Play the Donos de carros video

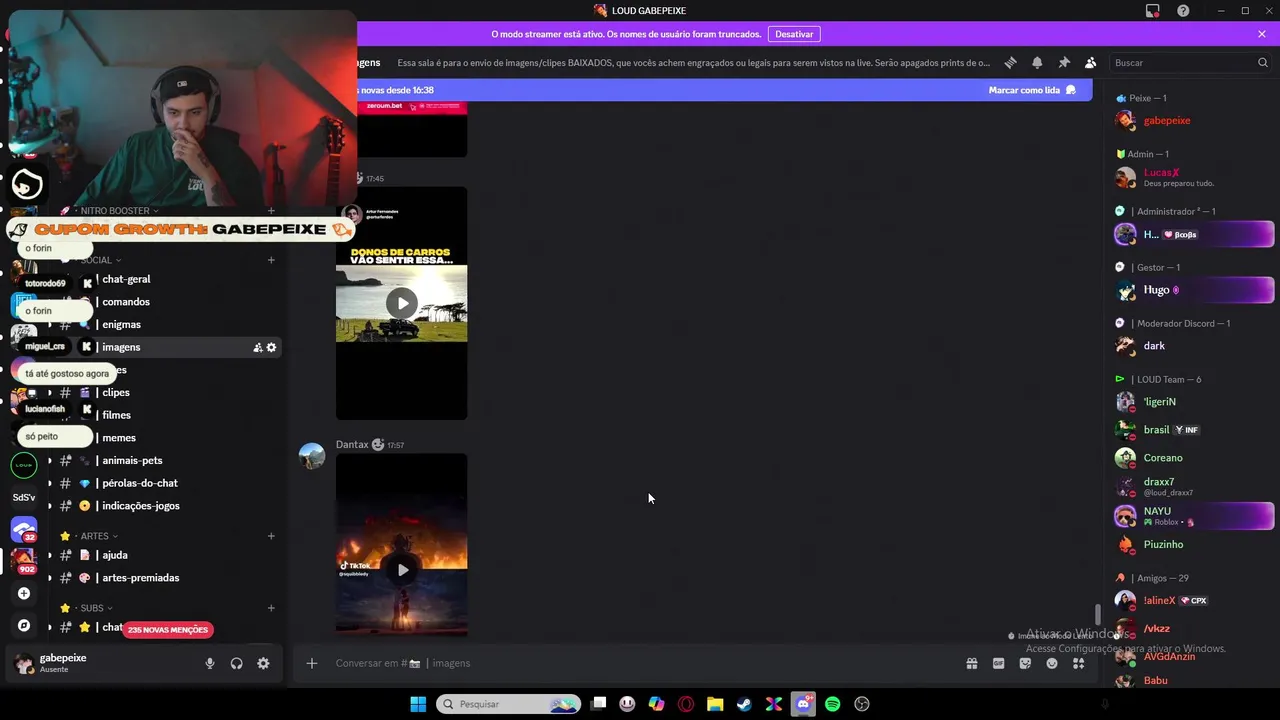click(401, 303)
